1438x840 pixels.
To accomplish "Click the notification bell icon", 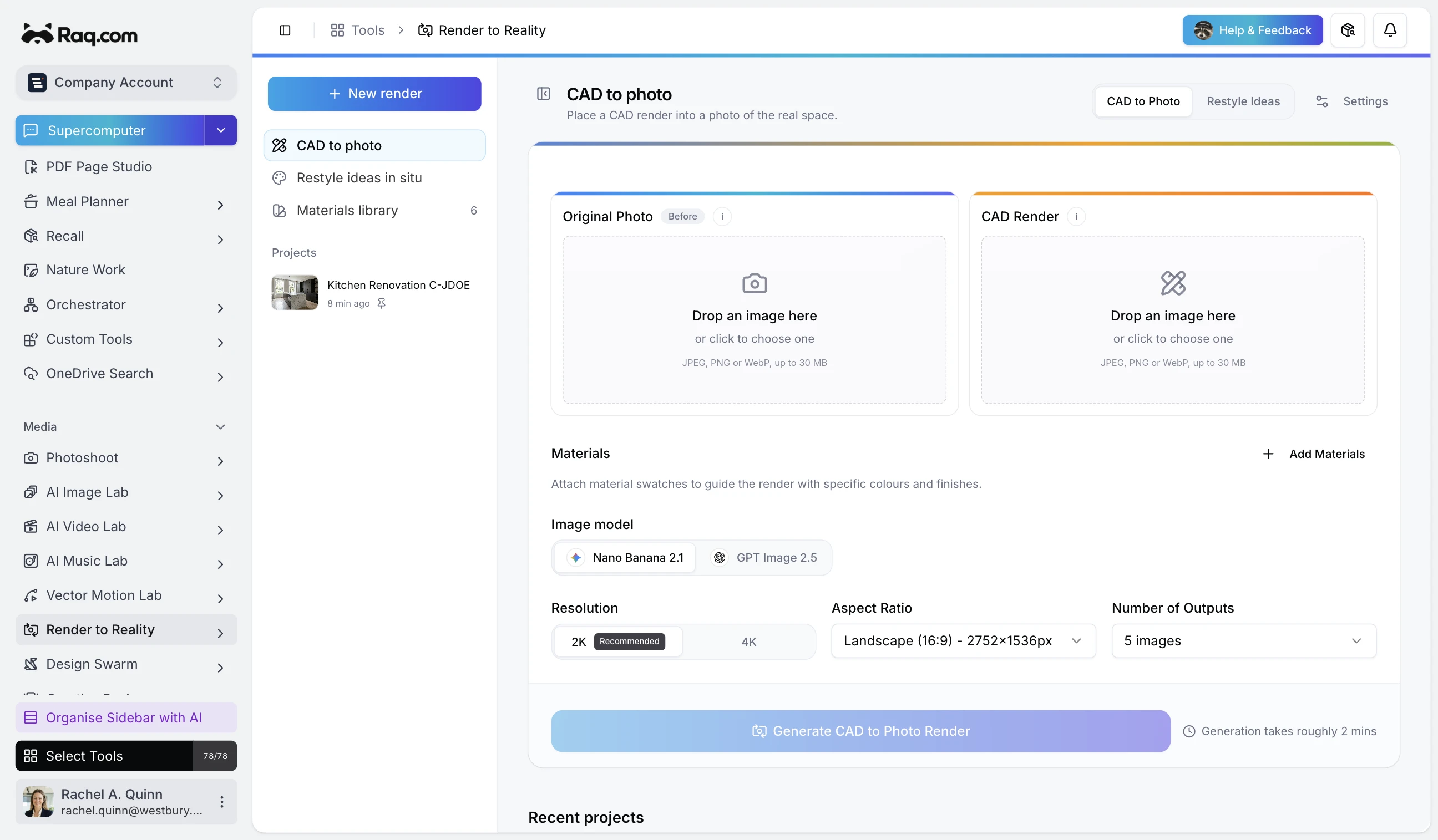I will [1390, 30].
